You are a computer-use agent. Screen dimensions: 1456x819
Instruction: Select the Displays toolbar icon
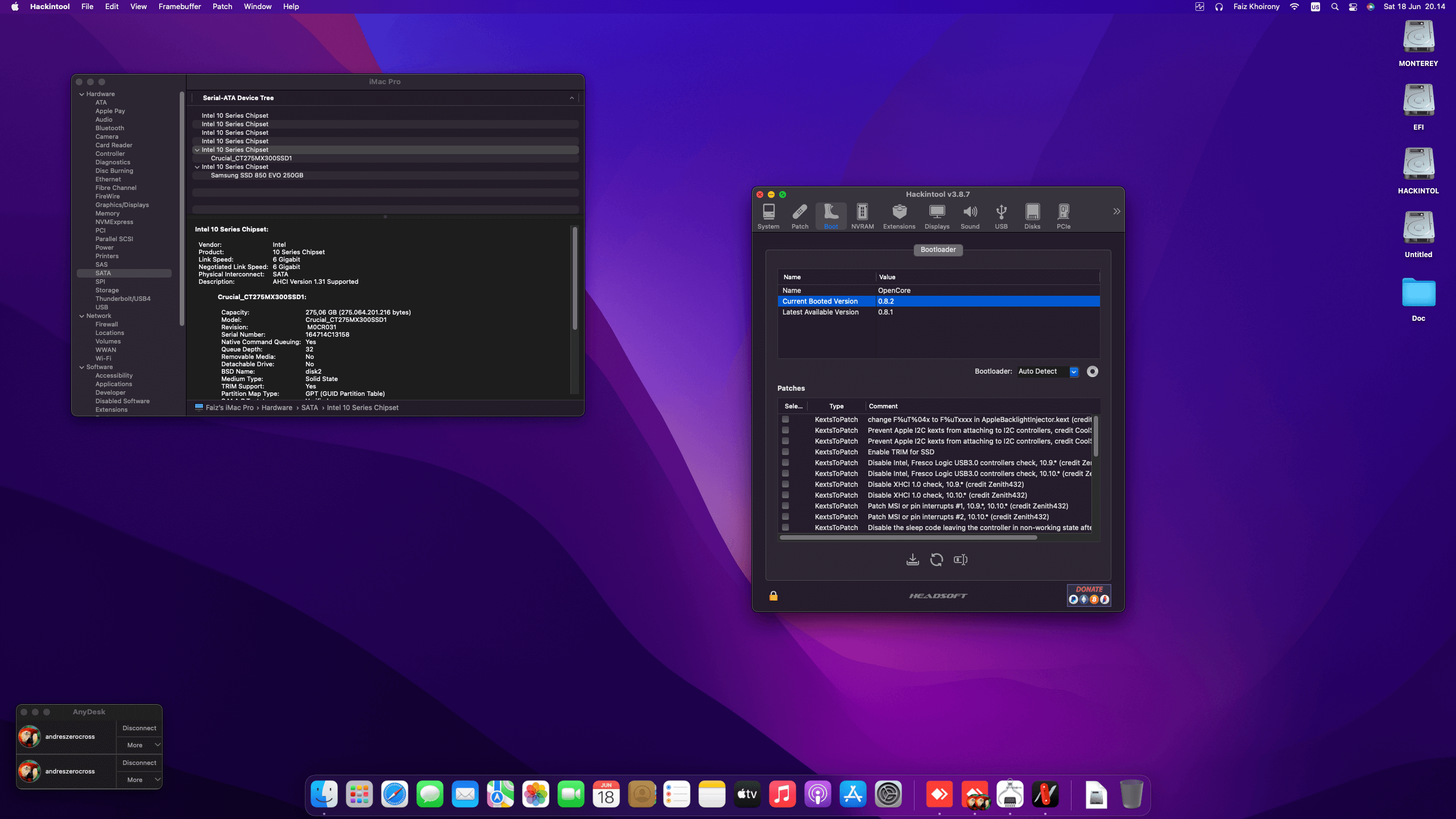[x=936, y=216]
